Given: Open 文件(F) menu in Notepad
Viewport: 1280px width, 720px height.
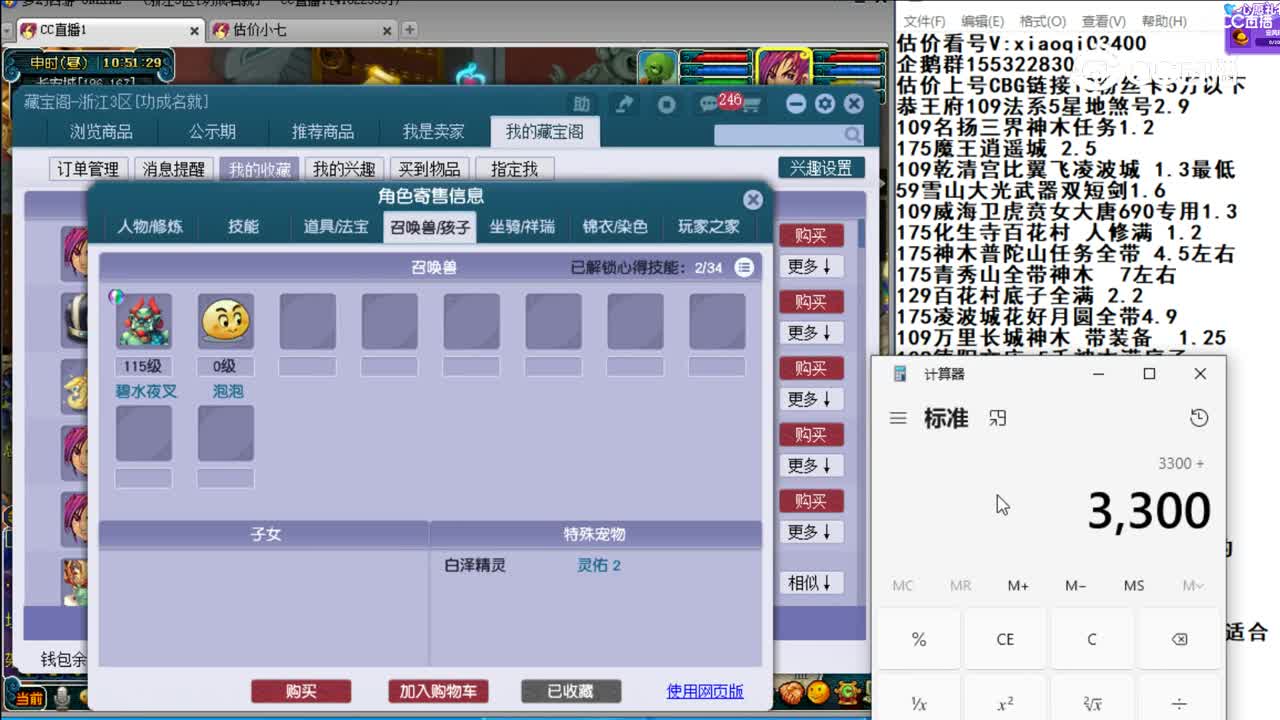Looking at the screenshot, I should 925,21.
